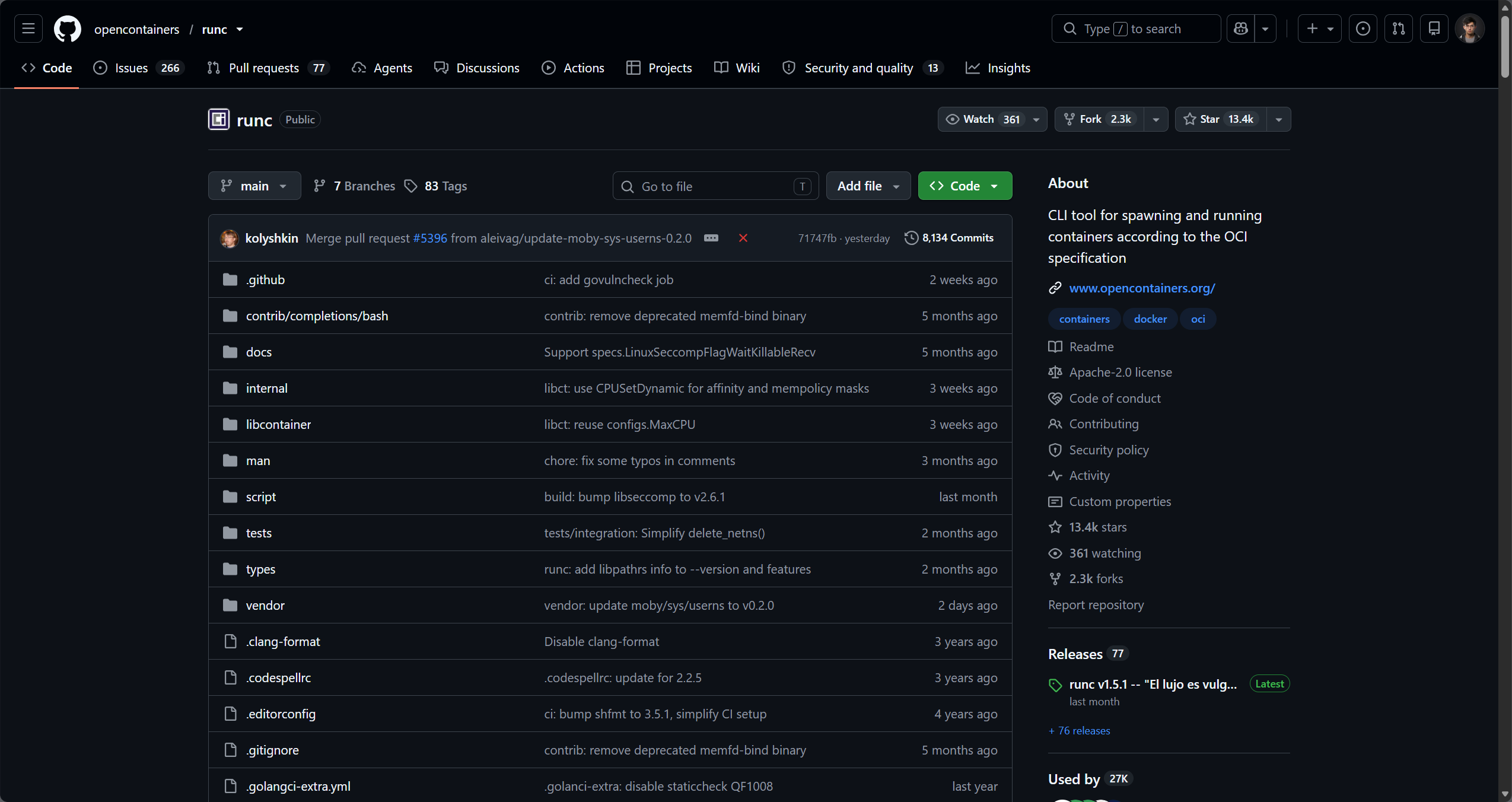Viewport: 1512px width, 802px height.
Task: Click the link icon beside opencontainers website
Action: (1055, 288)
